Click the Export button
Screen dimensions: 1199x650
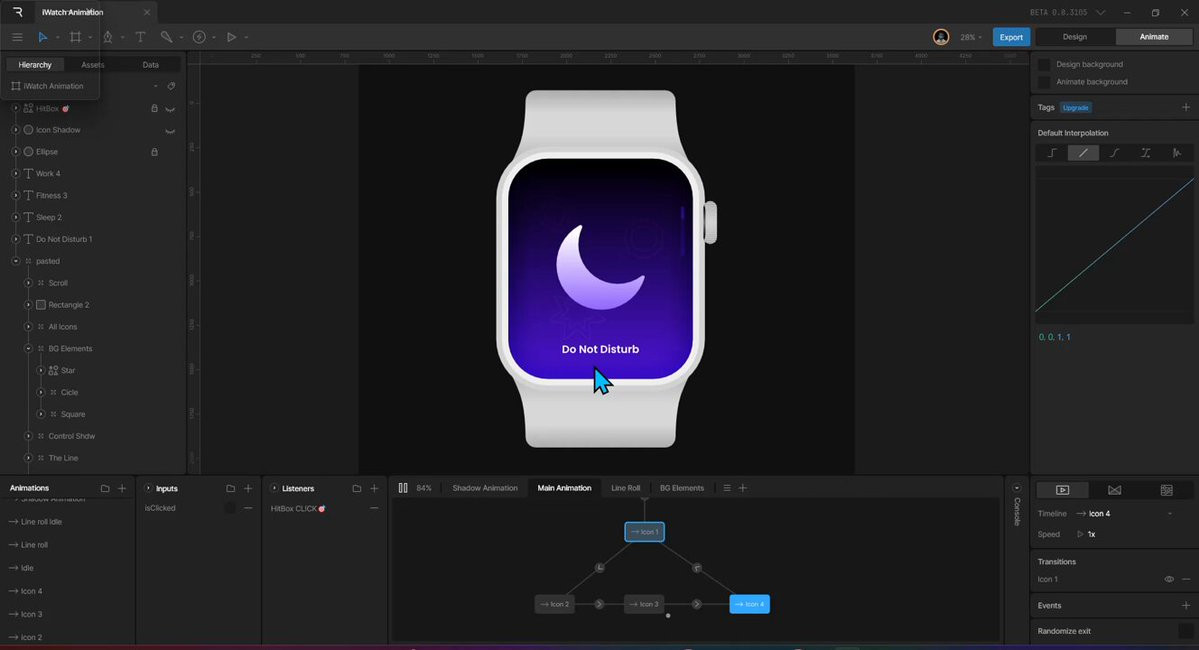[1011, 37]
